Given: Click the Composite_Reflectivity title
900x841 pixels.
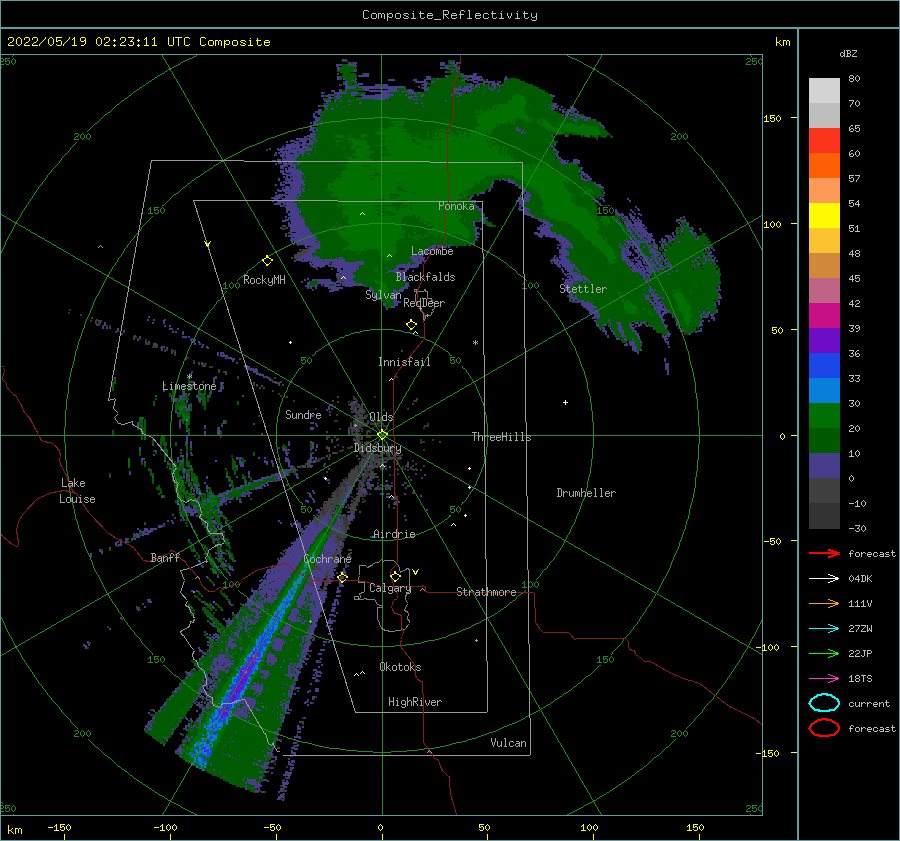Looking at the screenshot, I should click(450, 15).
